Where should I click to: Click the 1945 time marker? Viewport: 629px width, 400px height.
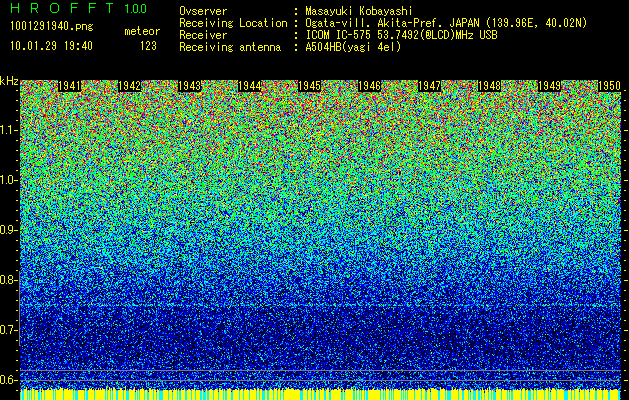(x=309, y=86)
